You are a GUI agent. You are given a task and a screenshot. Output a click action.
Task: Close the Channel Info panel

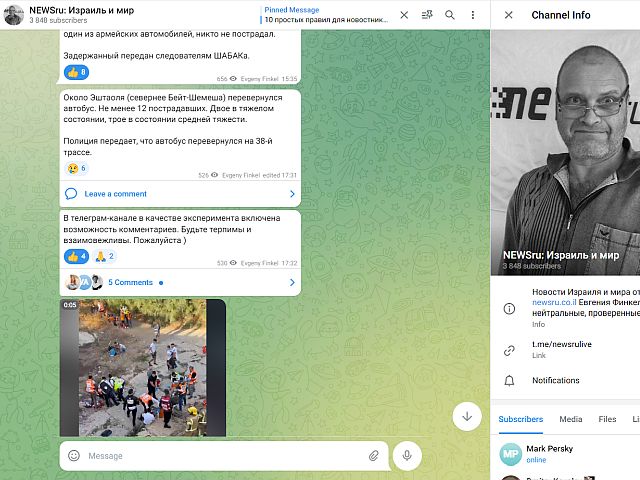pyautogui.click(x=509, y=15)
